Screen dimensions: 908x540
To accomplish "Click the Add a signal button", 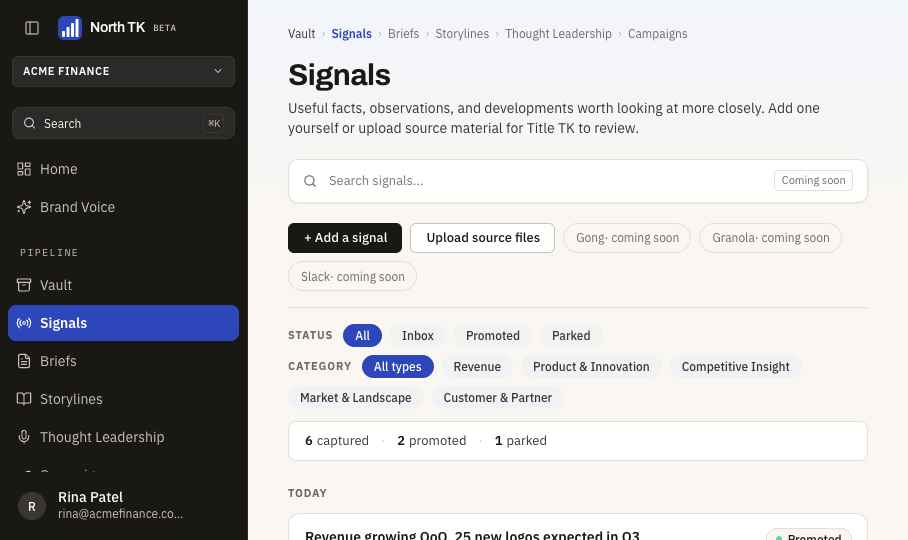I will (345, 238).
